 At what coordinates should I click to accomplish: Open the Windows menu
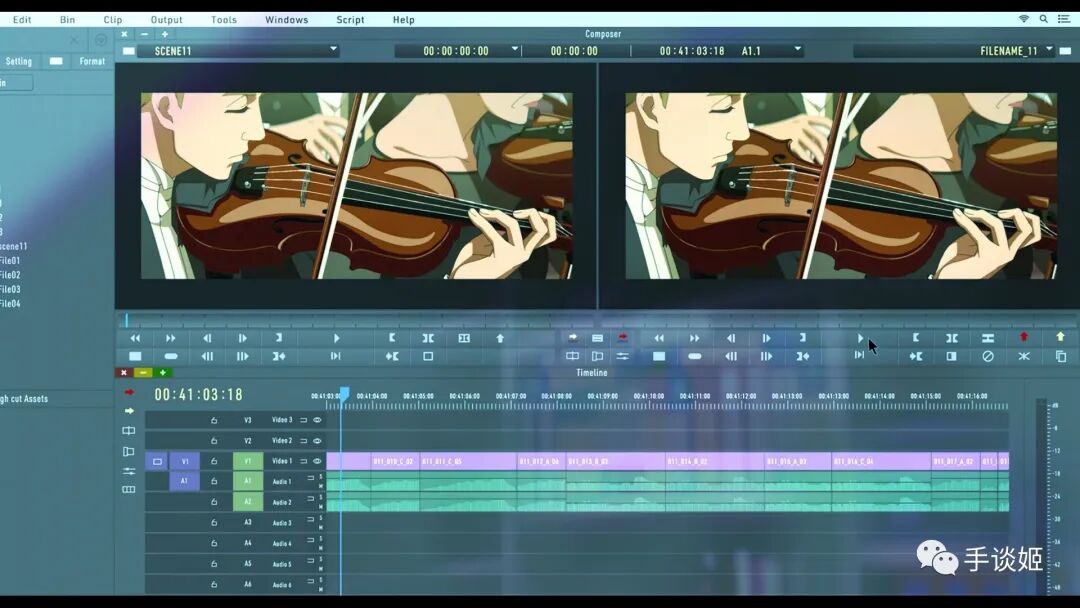[x=287, y=19]
